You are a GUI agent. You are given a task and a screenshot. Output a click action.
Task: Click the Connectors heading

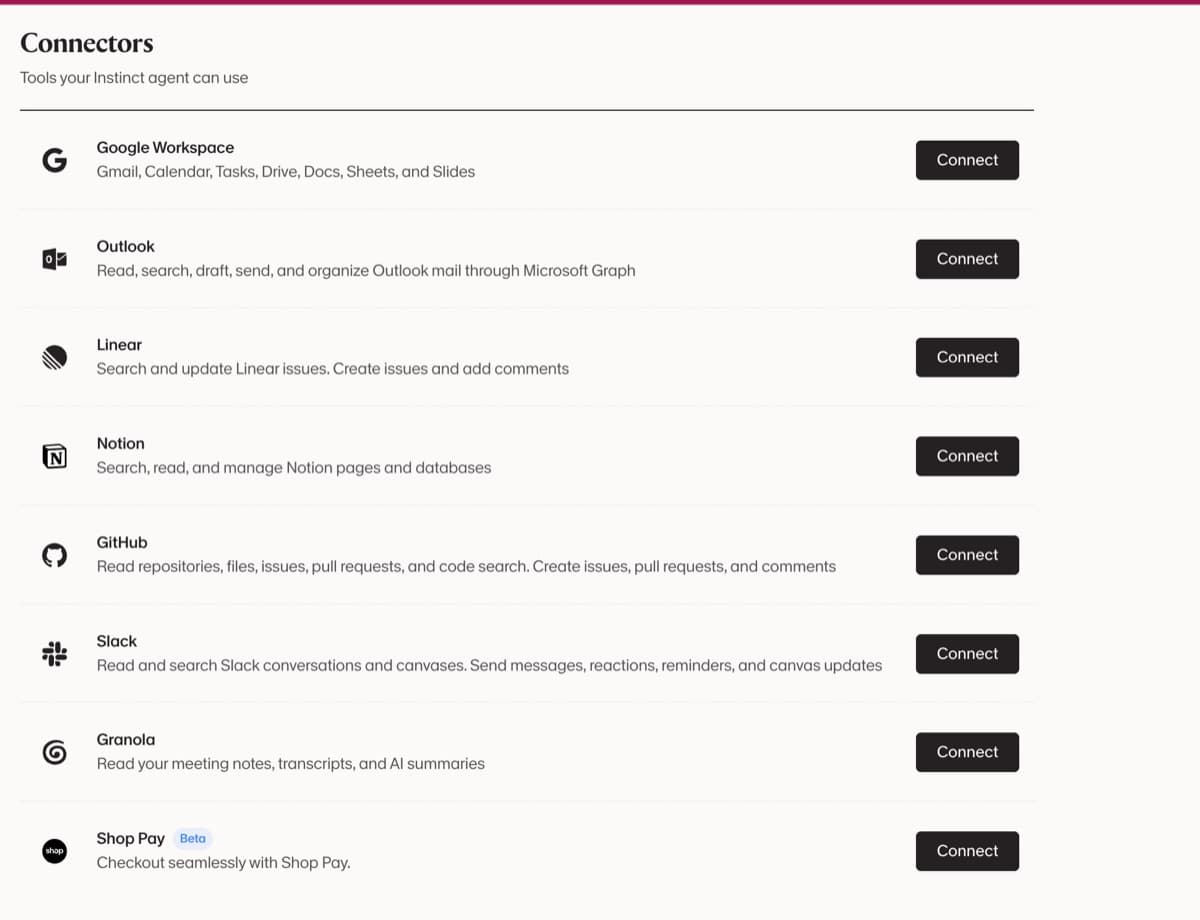pos(87,43)
